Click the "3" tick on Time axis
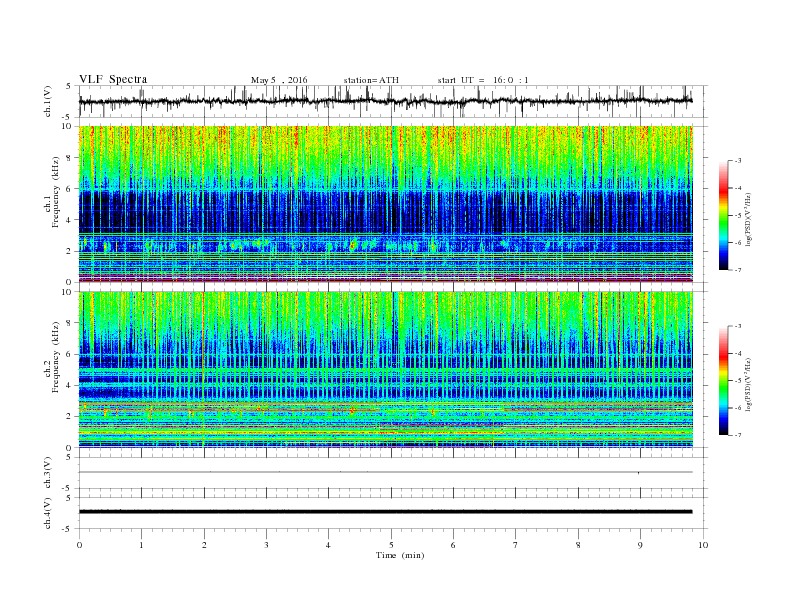This screenshot has height=612, width=792. click(266, 545)
